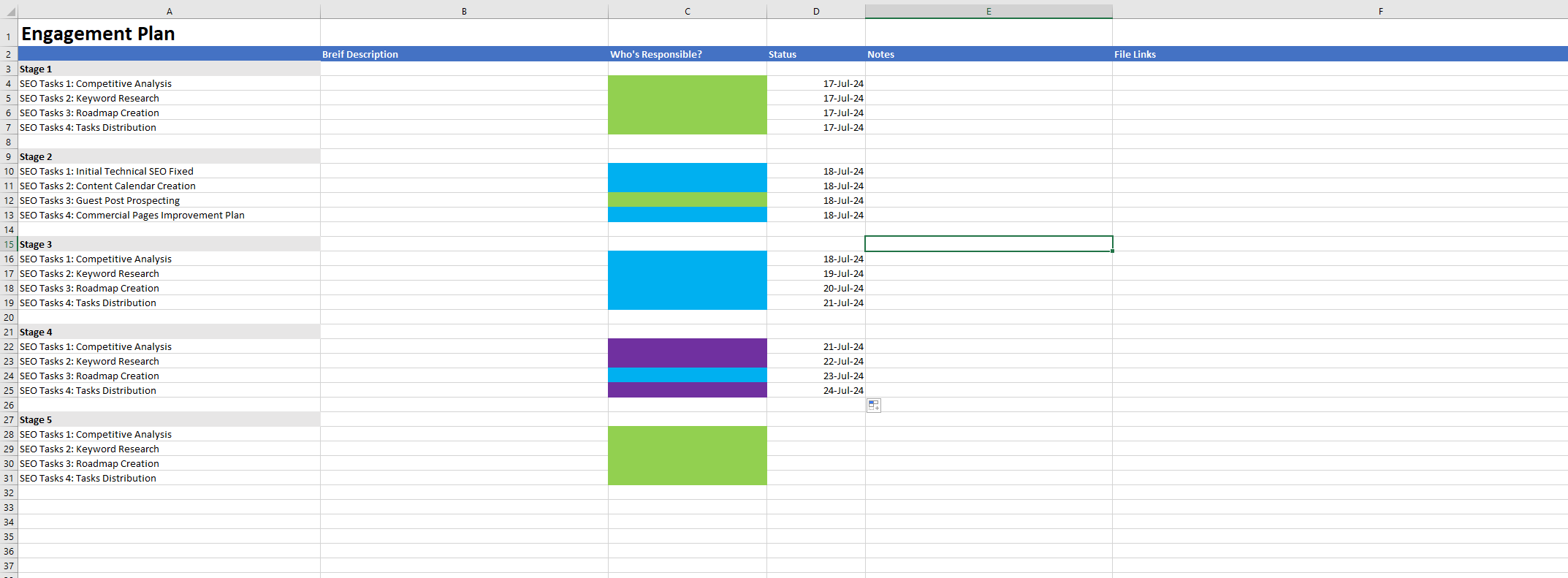Select the Stage 3 cell

coord(170,244)
